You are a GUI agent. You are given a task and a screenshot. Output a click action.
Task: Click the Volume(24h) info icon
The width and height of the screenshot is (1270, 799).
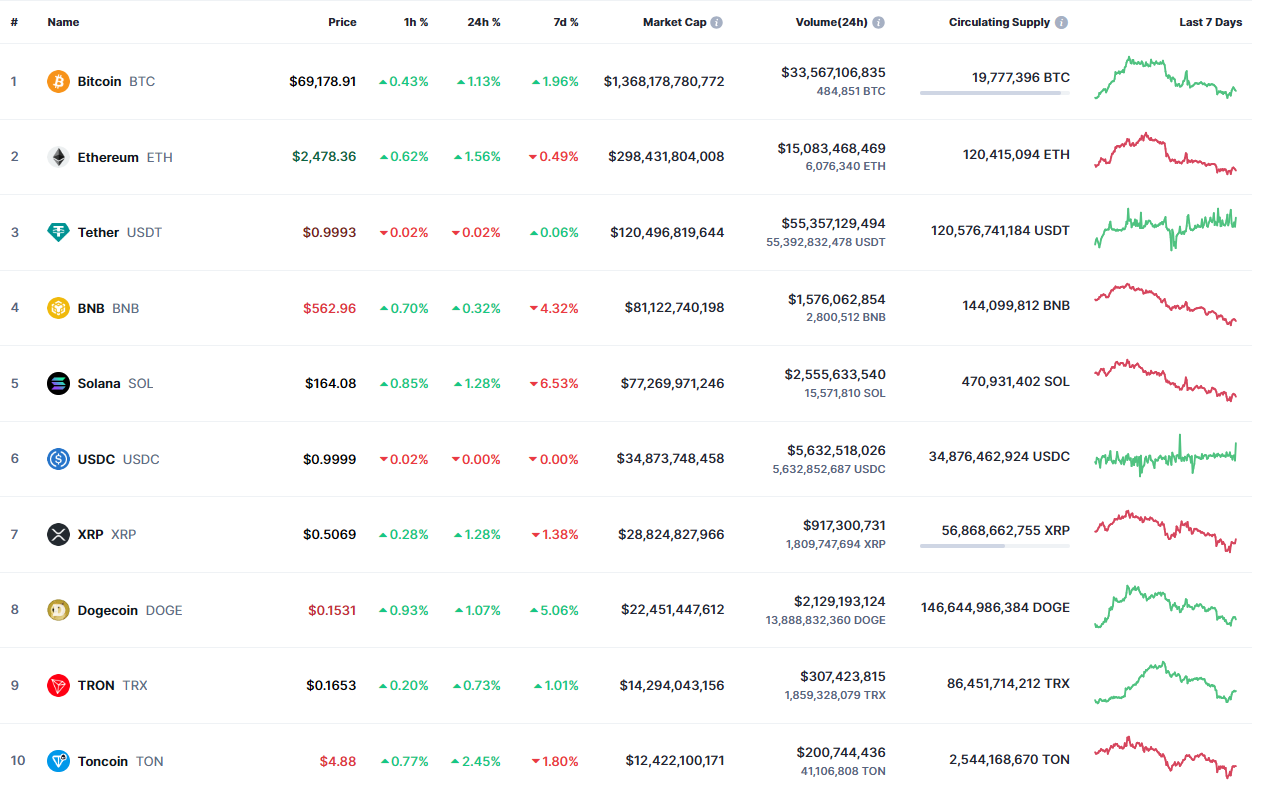878,22
